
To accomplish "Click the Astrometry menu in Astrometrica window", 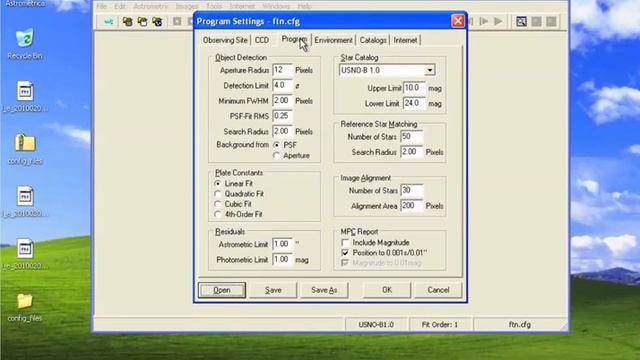I will (151, 7).
